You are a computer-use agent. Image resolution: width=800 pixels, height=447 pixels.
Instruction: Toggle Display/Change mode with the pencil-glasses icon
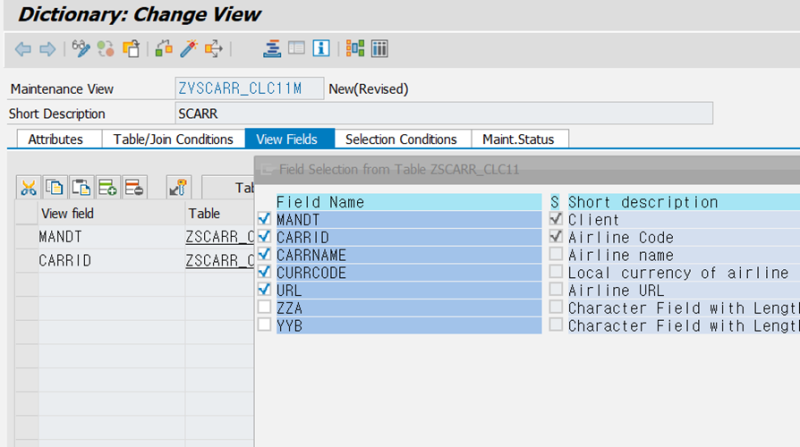(81, 48)
